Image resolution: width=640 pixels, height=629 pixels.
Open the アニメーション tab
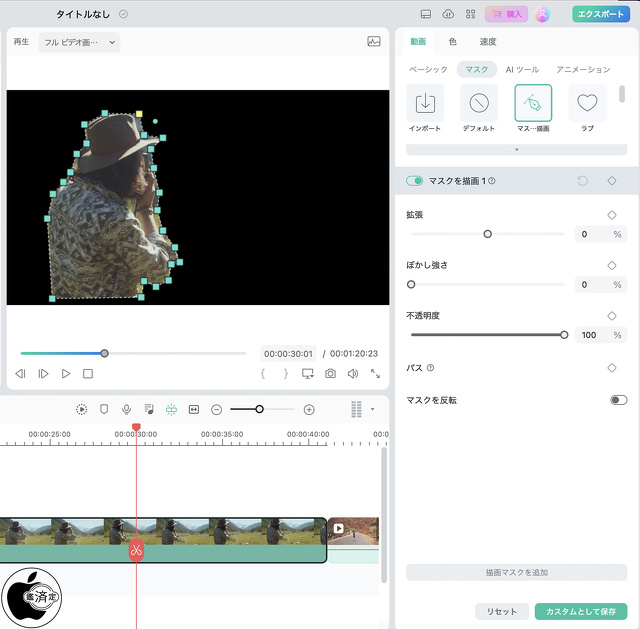[x=583, y=69]
